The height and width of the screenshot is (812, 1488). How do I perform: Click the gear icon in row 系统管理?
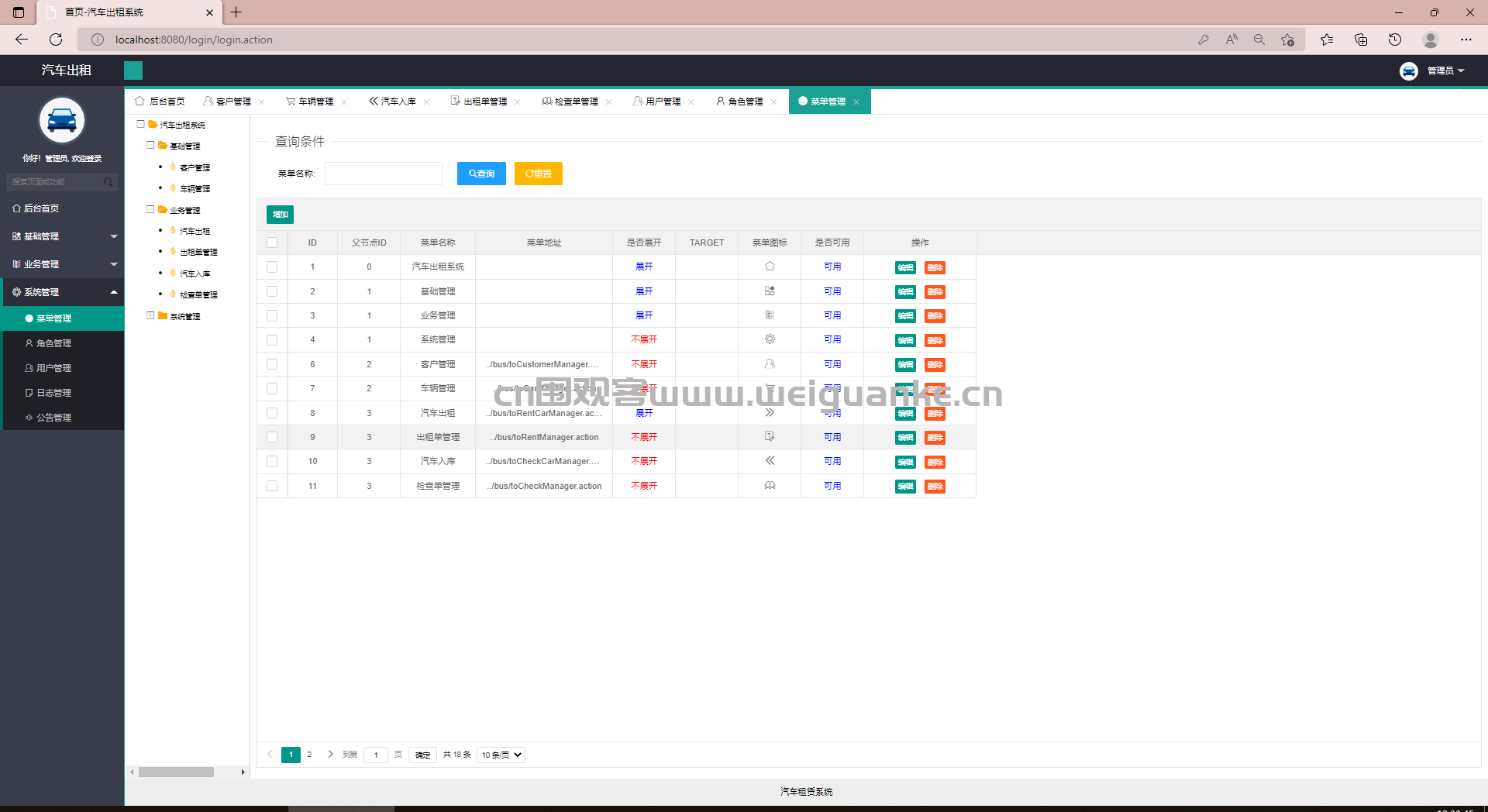[770, 339]
